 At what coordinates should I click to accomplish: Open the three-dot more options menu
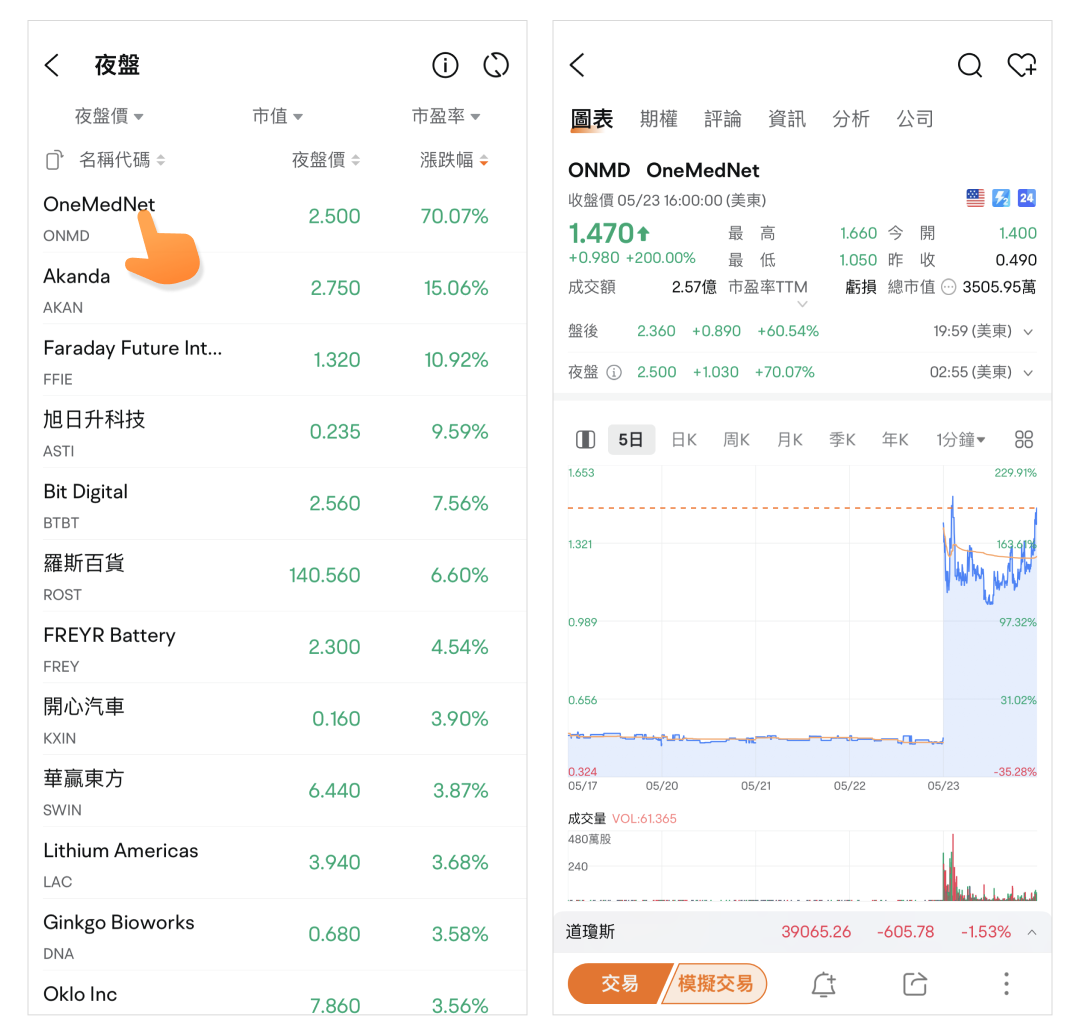coord(1006,984)
